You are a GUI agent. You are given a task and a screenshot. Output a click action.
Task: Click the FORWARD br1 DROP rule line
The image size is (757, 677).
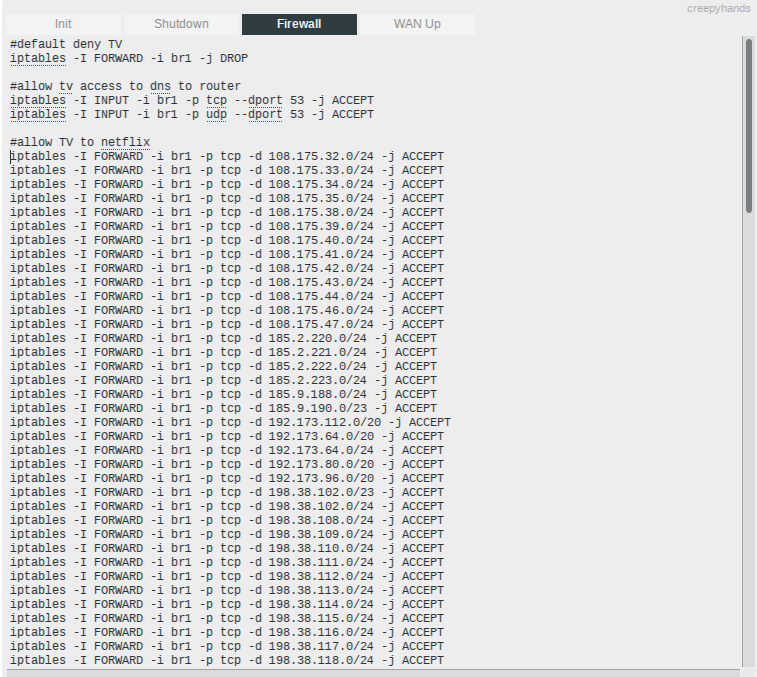coord(128,59)
